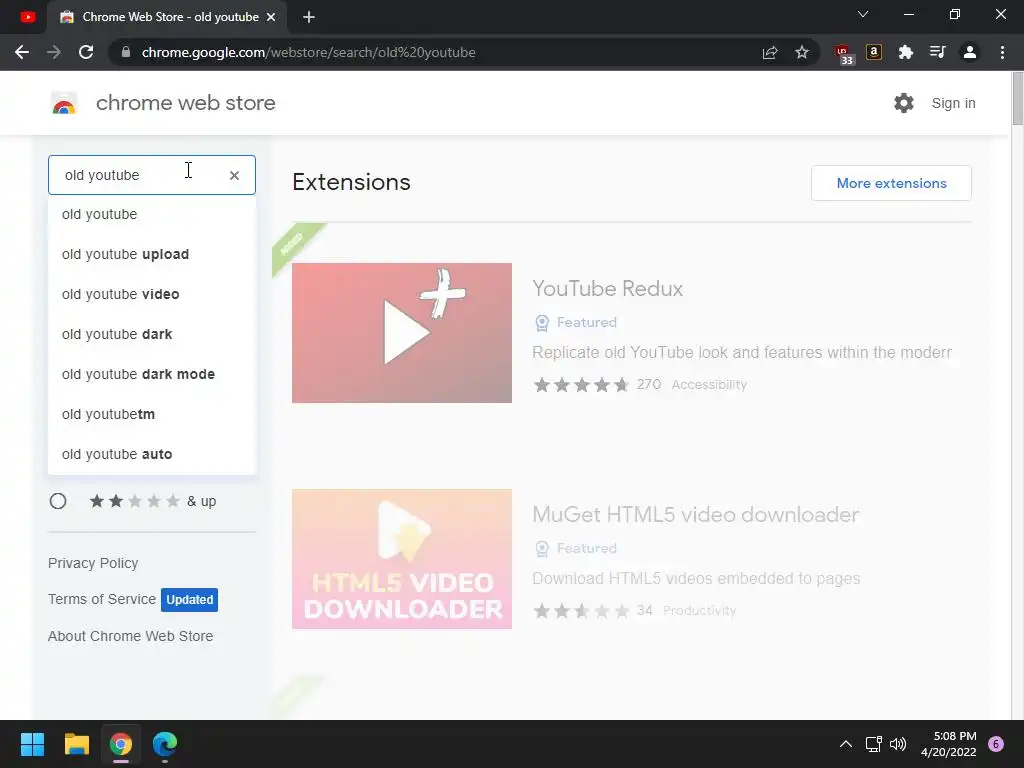Click the MuGet Productivity category label
Image resolution: width=1024 pixels, height=768 pixels.
pyautogui.click(x=699, y=611)
